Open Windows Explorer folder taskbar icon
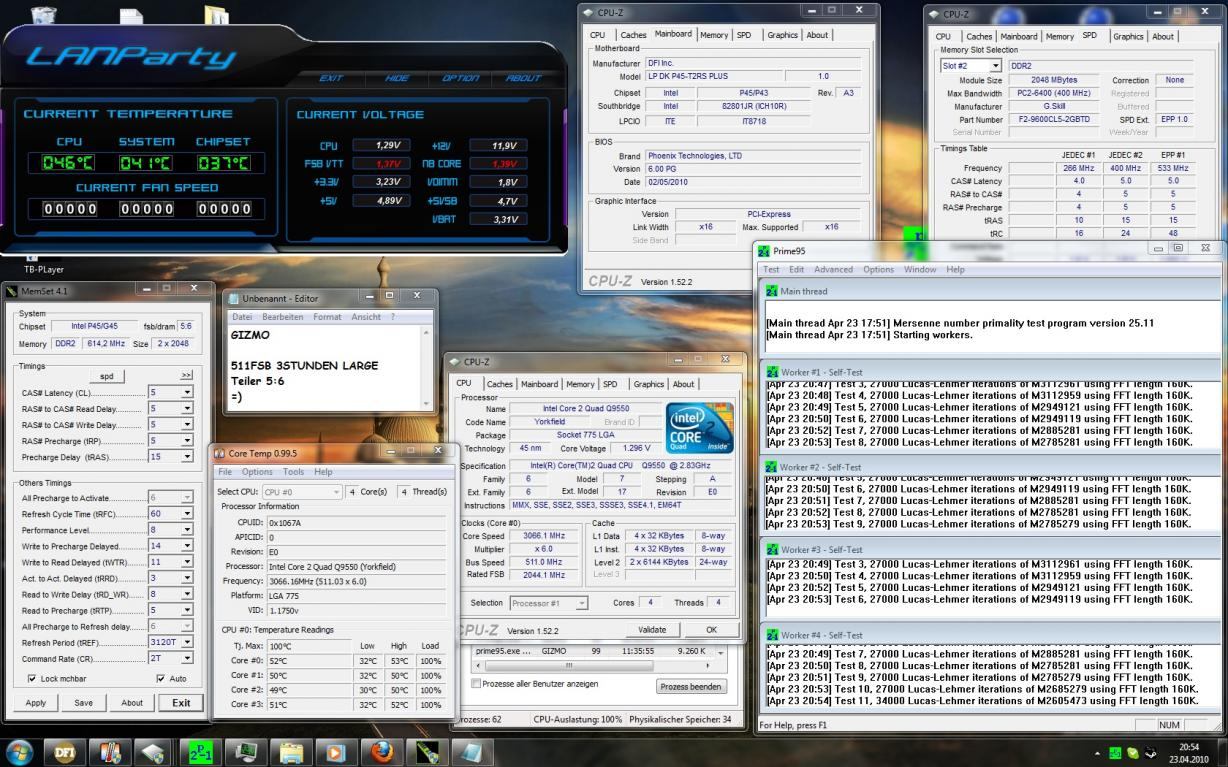Viewport: 1228px width, 767px height. (x=291, y=751)
